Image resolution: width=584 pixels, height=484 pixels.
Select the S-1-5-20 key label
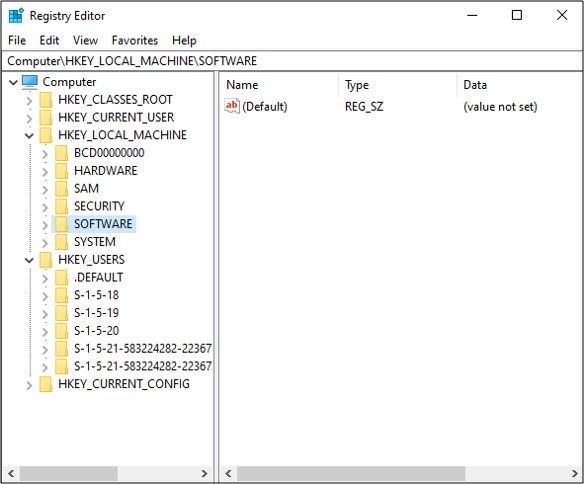pyautogui.click(x=96, y=331)
